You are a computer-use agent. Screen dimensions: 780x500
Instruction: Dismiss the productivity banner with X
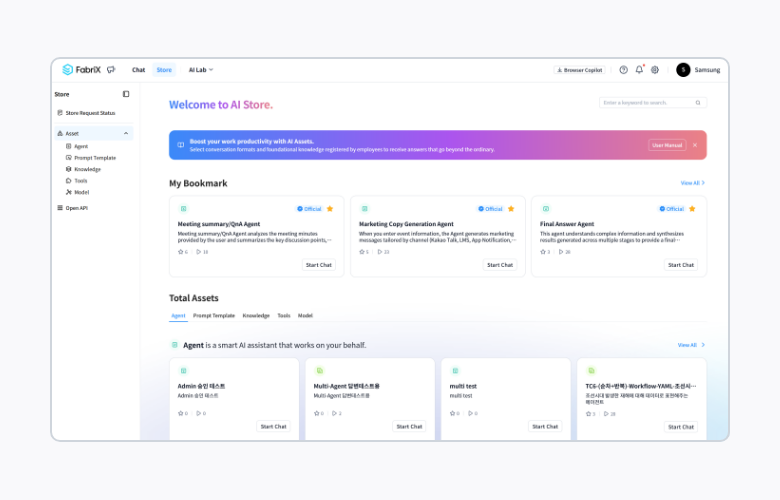[x=695, y=145]
